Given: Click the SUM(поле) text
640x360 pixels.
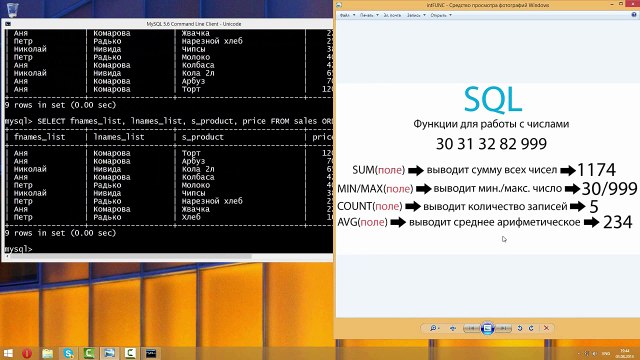Looking at the screenshot, I should (x=378, y=170).
